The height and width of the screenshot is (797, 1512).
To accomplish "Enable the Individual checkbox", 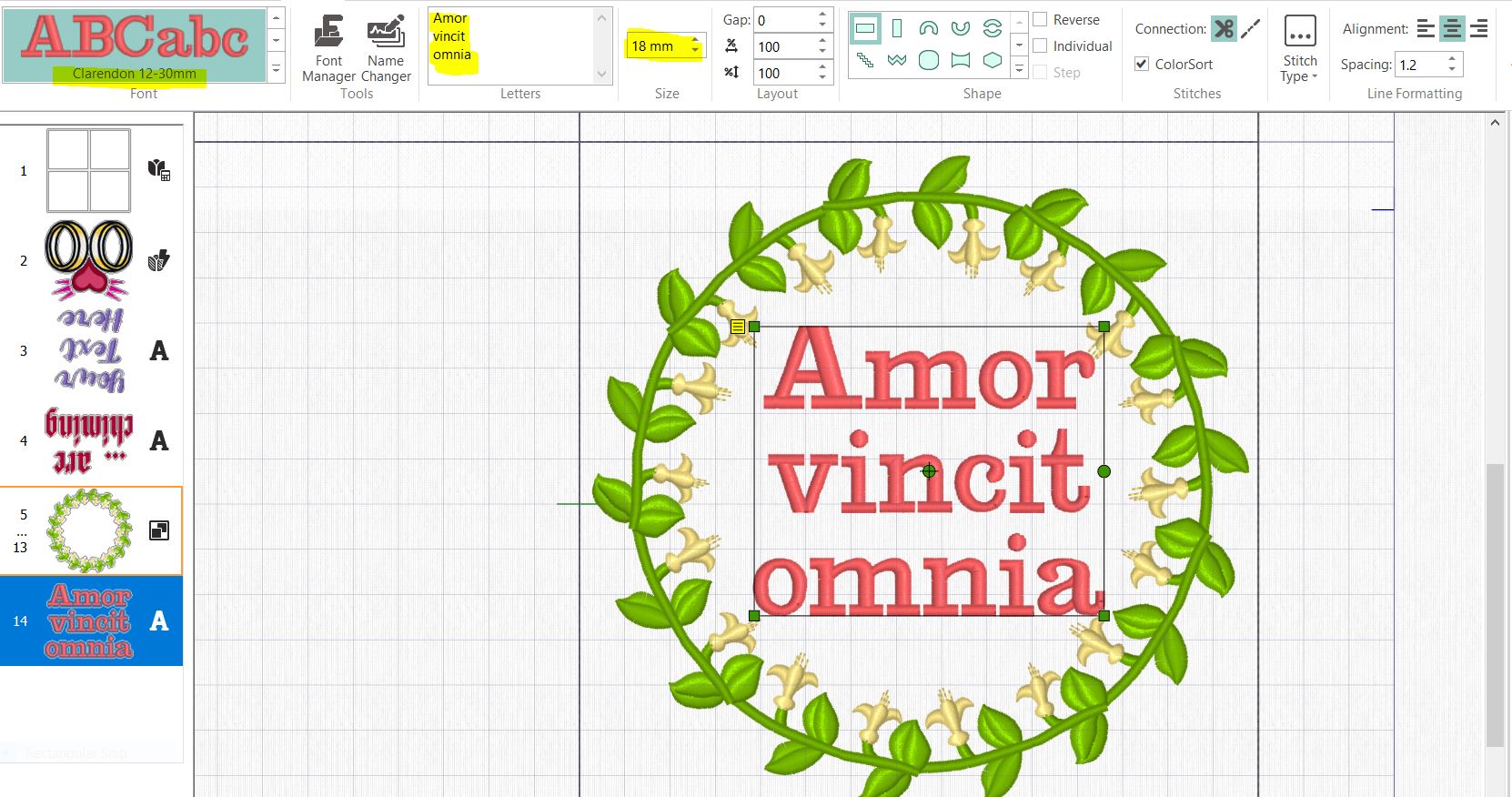I will (1040, 45).
